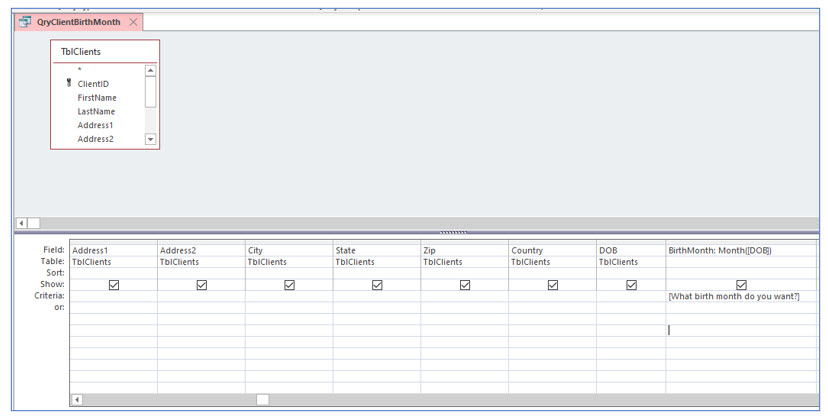Click the TblClients field list scrollbar thumb
This screenshot has height=418, width=828.
(150, 92)
